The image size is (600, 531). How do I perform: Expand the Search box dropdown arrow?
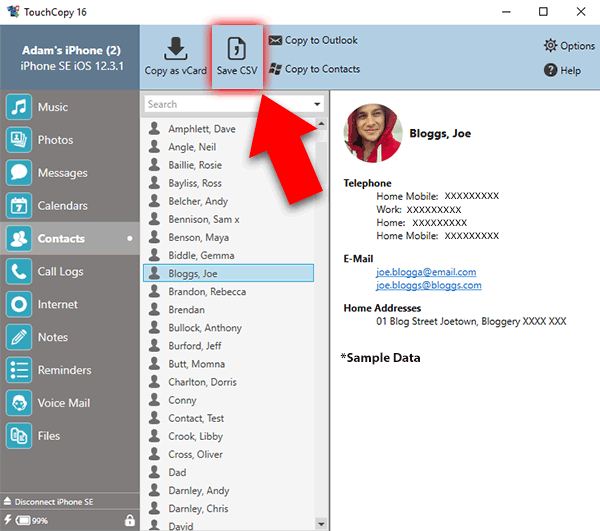(317, 104)
